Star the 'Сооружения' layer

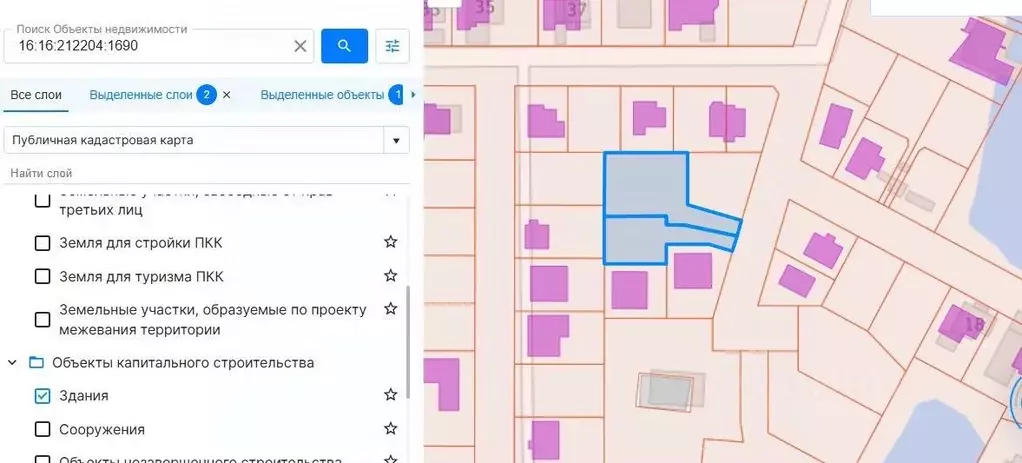391,429
